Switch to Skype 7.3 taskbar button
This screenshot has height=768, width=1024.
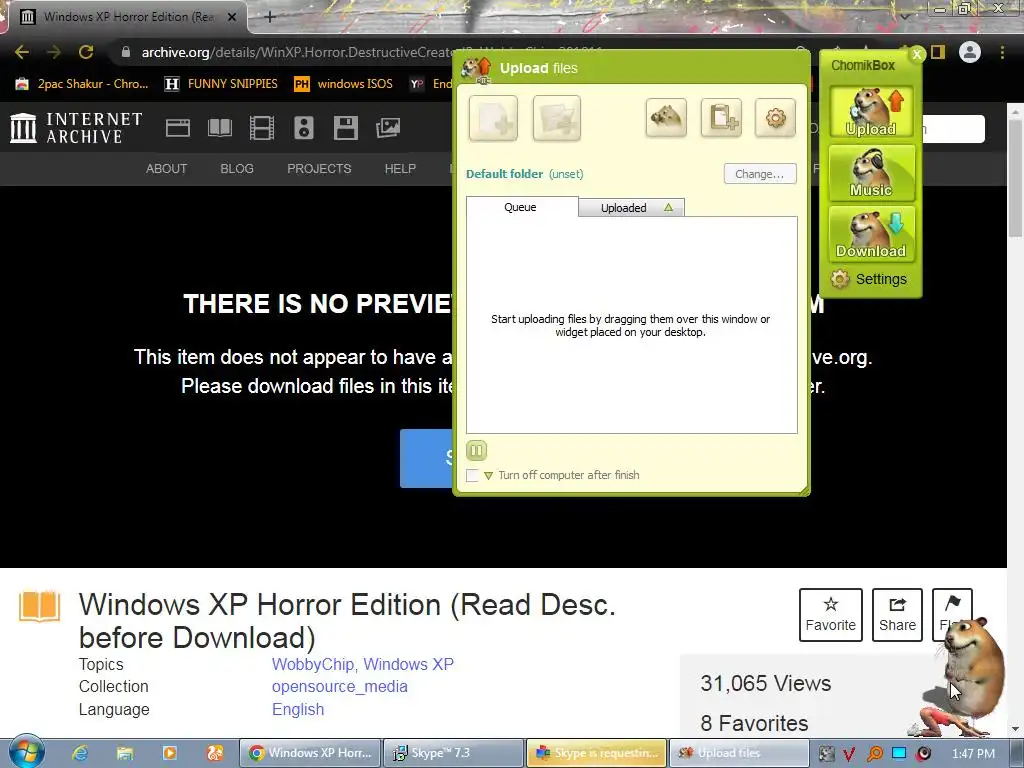click(x=453, y=753)
